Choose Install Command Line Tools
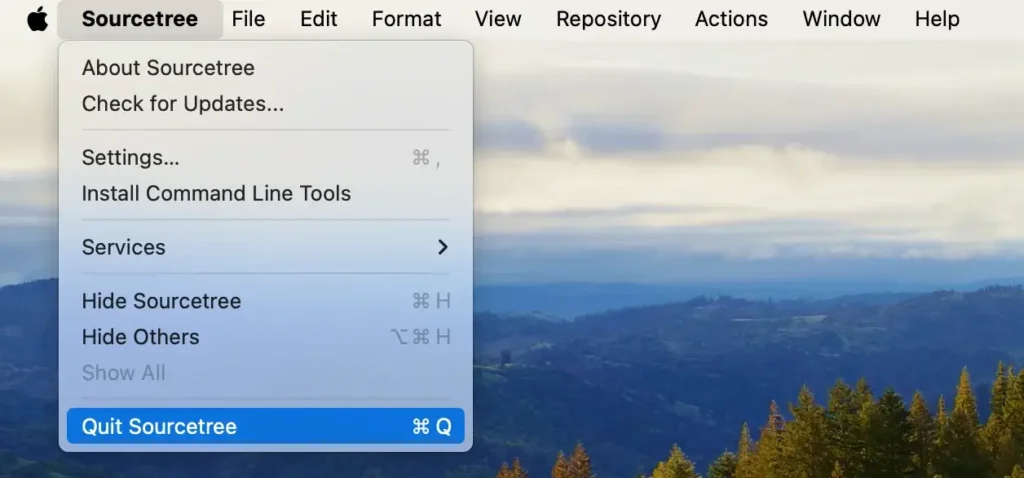The height and width of the screenshot is (478, 1024). point(265,193)
